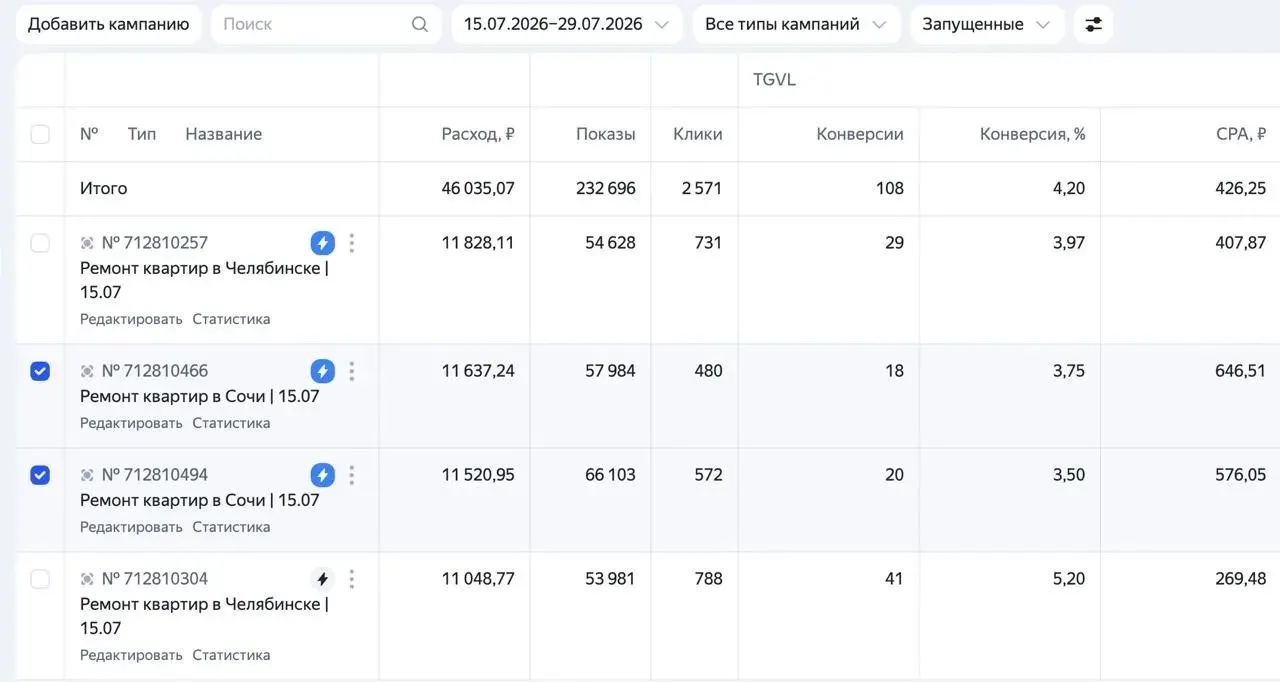Click campaign type icon before № 712810494
1280x682 pixels.
87,476
